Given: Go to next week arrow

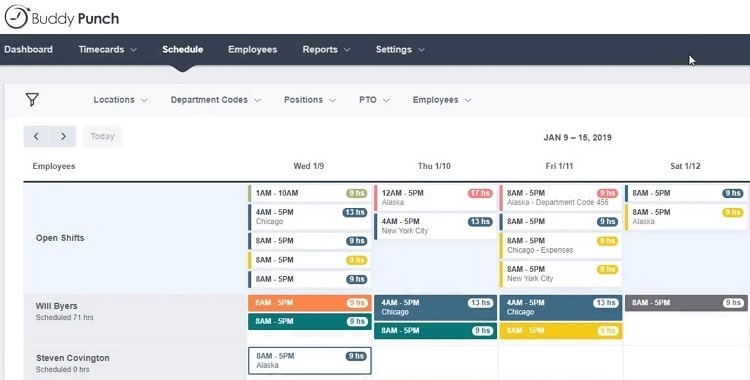Looking at the screenshot, I should pyautogui.click(x=63, y=136).
